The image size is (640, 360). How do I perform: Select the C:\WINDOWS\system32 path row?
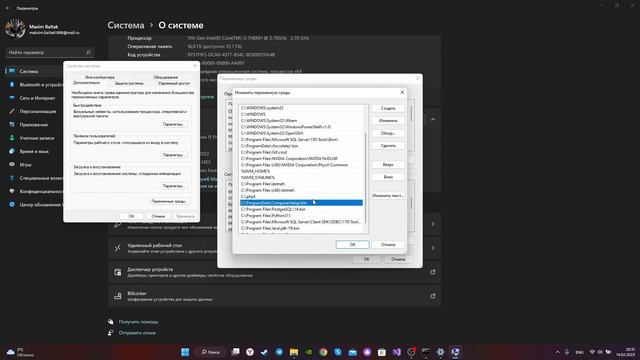301,108
